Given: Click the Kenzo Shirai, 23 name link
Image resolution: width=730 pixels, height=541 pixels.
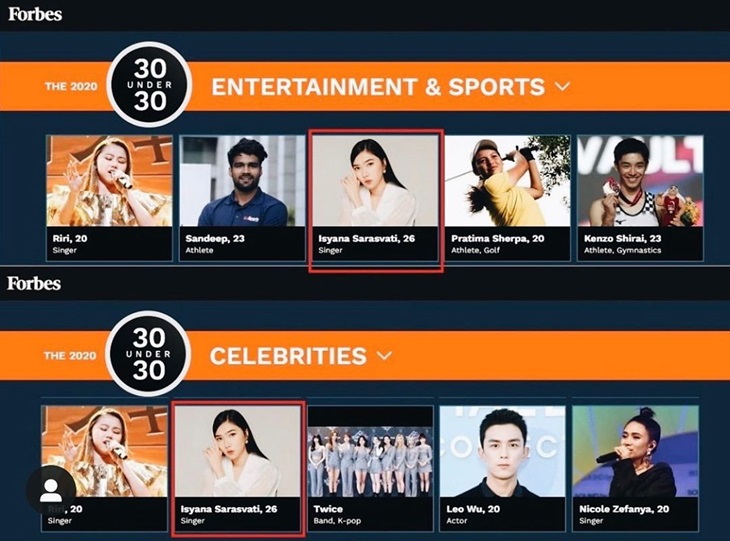Looking at the screenshot, I should 622,238.
